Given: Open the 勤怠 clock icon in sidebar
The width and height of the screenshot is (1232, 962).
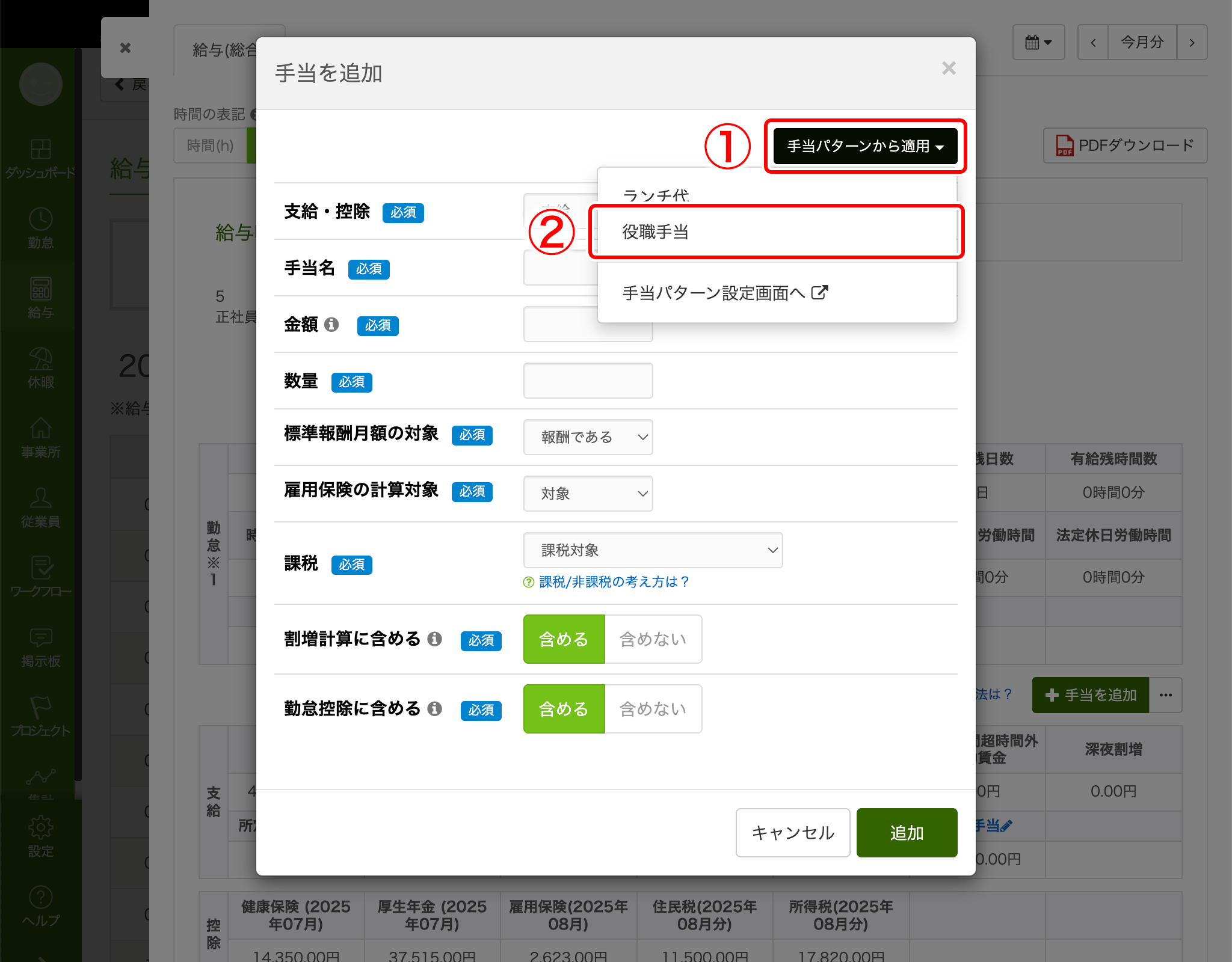Looking at the screenshot, I should 40,220.
